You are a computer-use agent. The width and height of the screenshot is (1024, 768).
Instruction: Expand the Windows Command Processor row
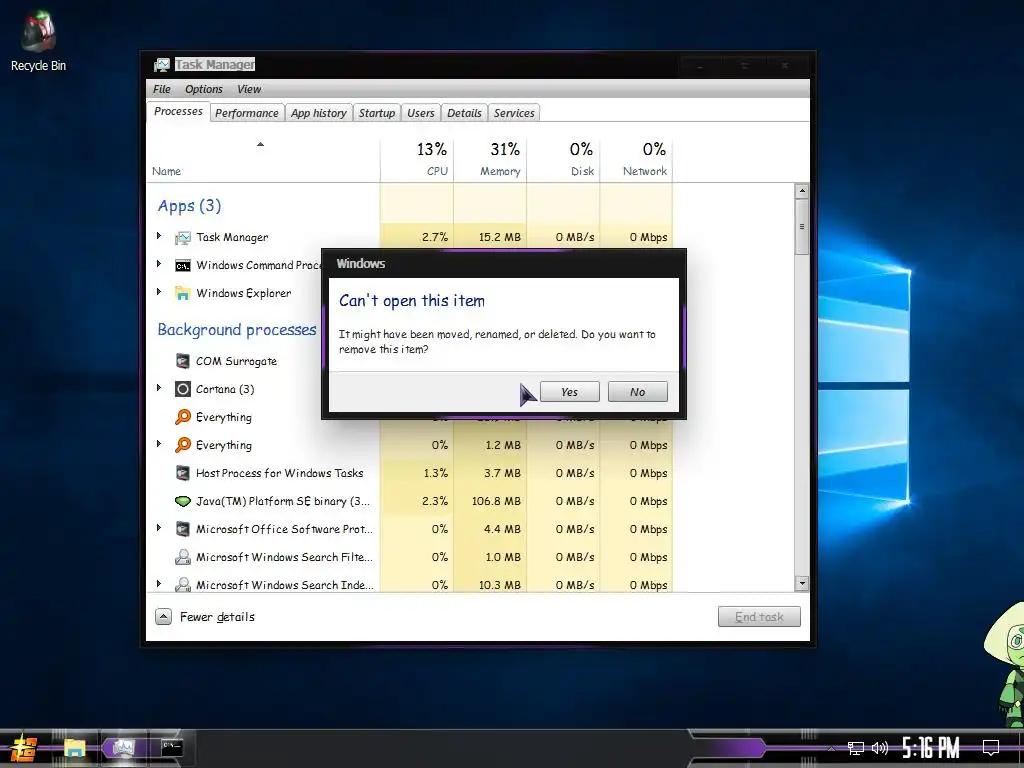pos(159,264)
